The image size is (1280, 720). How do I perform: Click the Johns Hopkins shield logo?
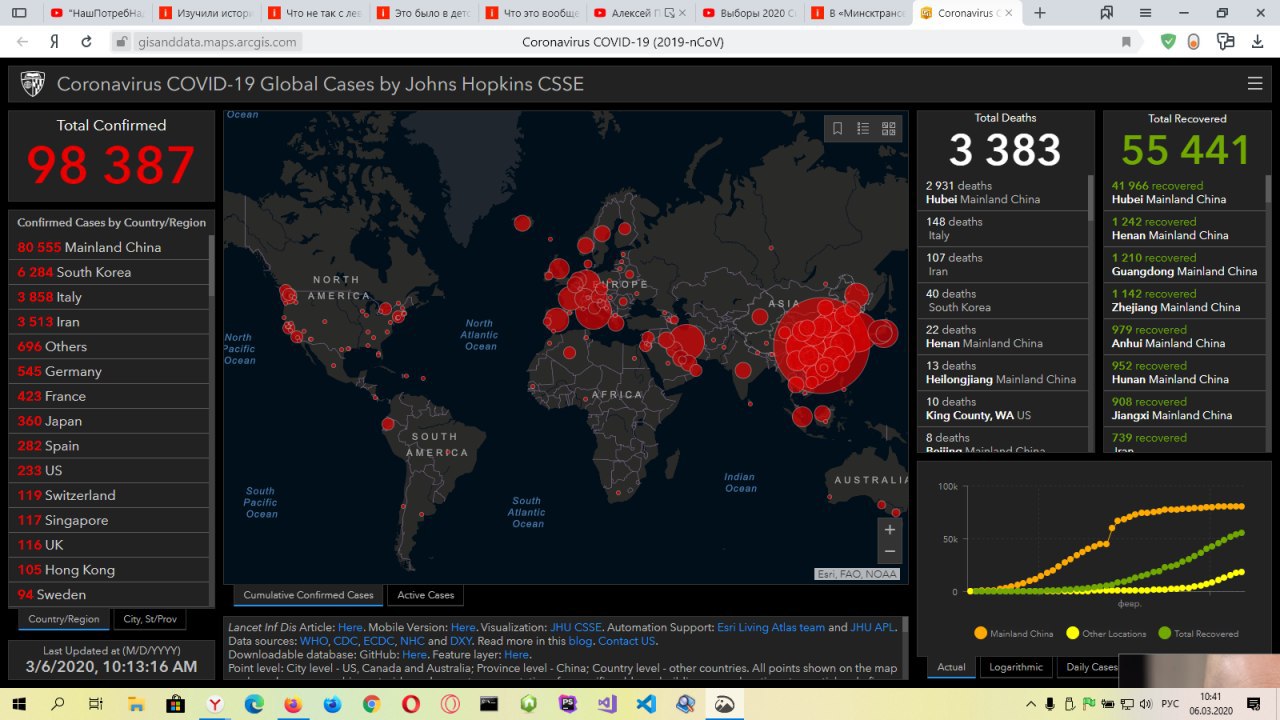coord(33,84)
